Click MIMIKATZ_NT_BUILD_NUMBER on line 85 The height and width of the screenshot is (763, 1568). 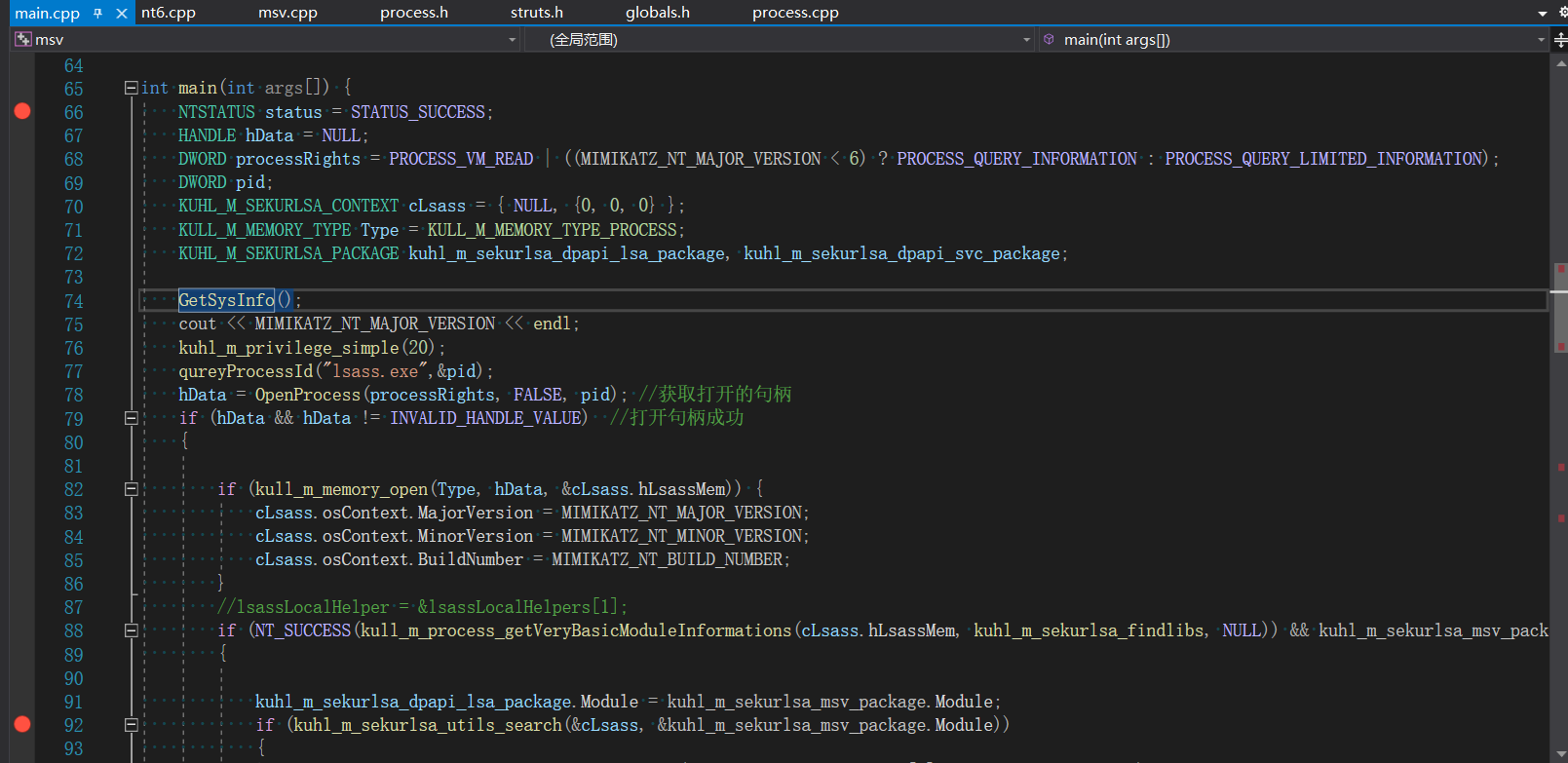click(x=668, y=559)
